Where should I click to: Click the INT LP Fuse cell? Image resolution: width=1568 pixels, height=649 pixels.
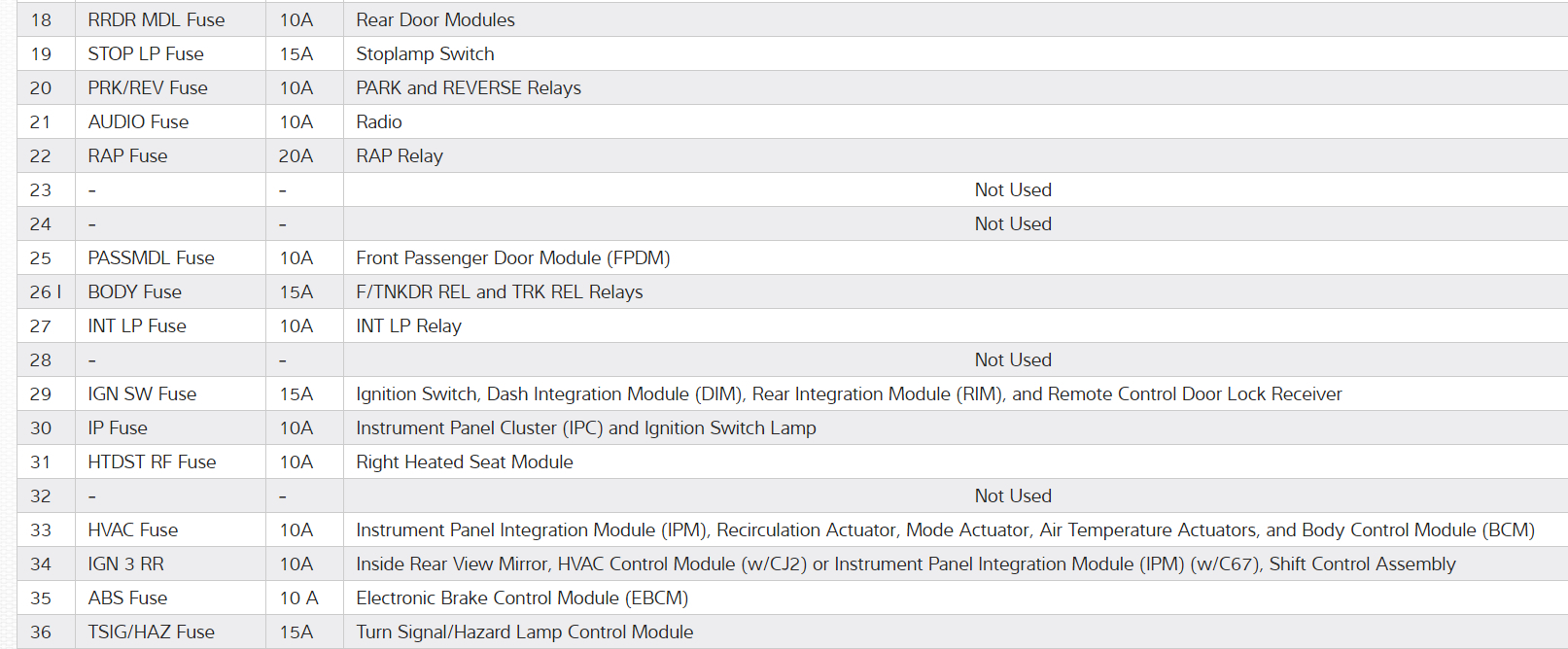click(x=137, y=325)
